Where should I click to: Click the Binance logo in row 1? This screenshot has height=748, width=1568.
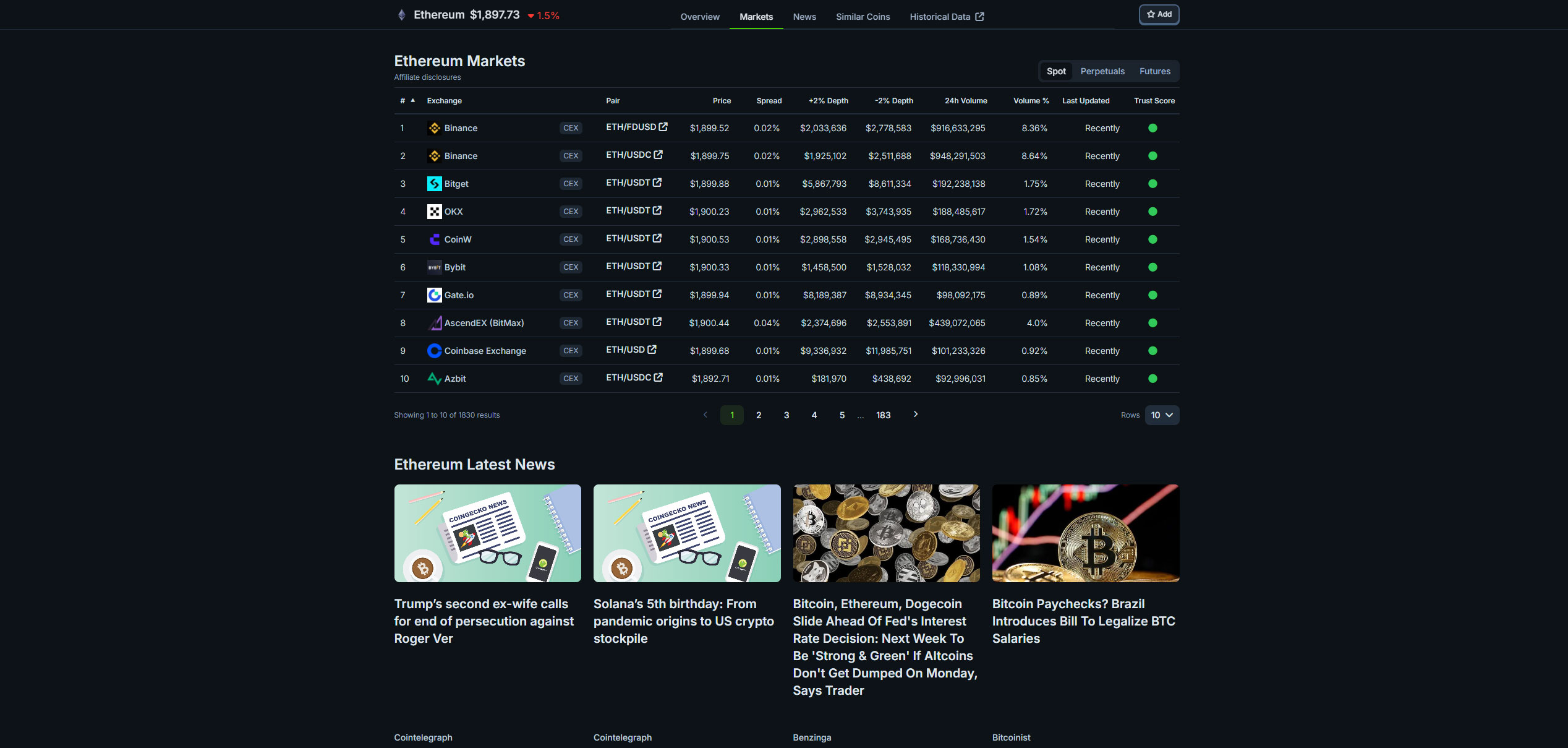pyautogui.click(x=435, y=128)
